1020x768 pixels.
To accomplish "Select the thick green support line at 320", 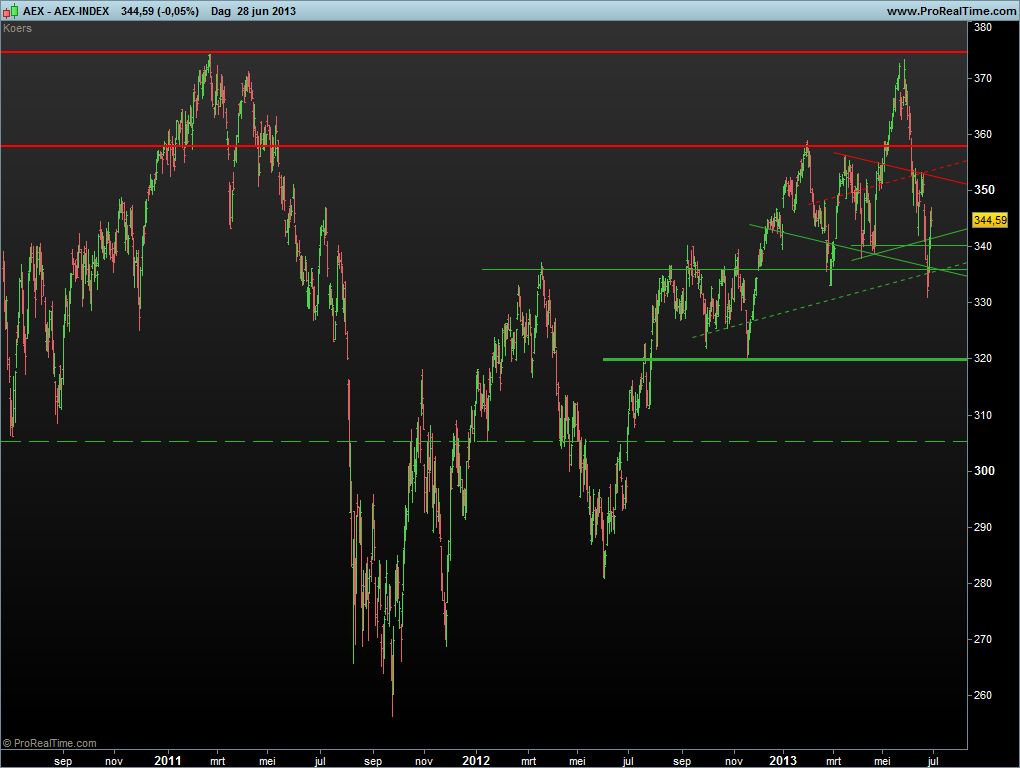I will pos(800,359).
